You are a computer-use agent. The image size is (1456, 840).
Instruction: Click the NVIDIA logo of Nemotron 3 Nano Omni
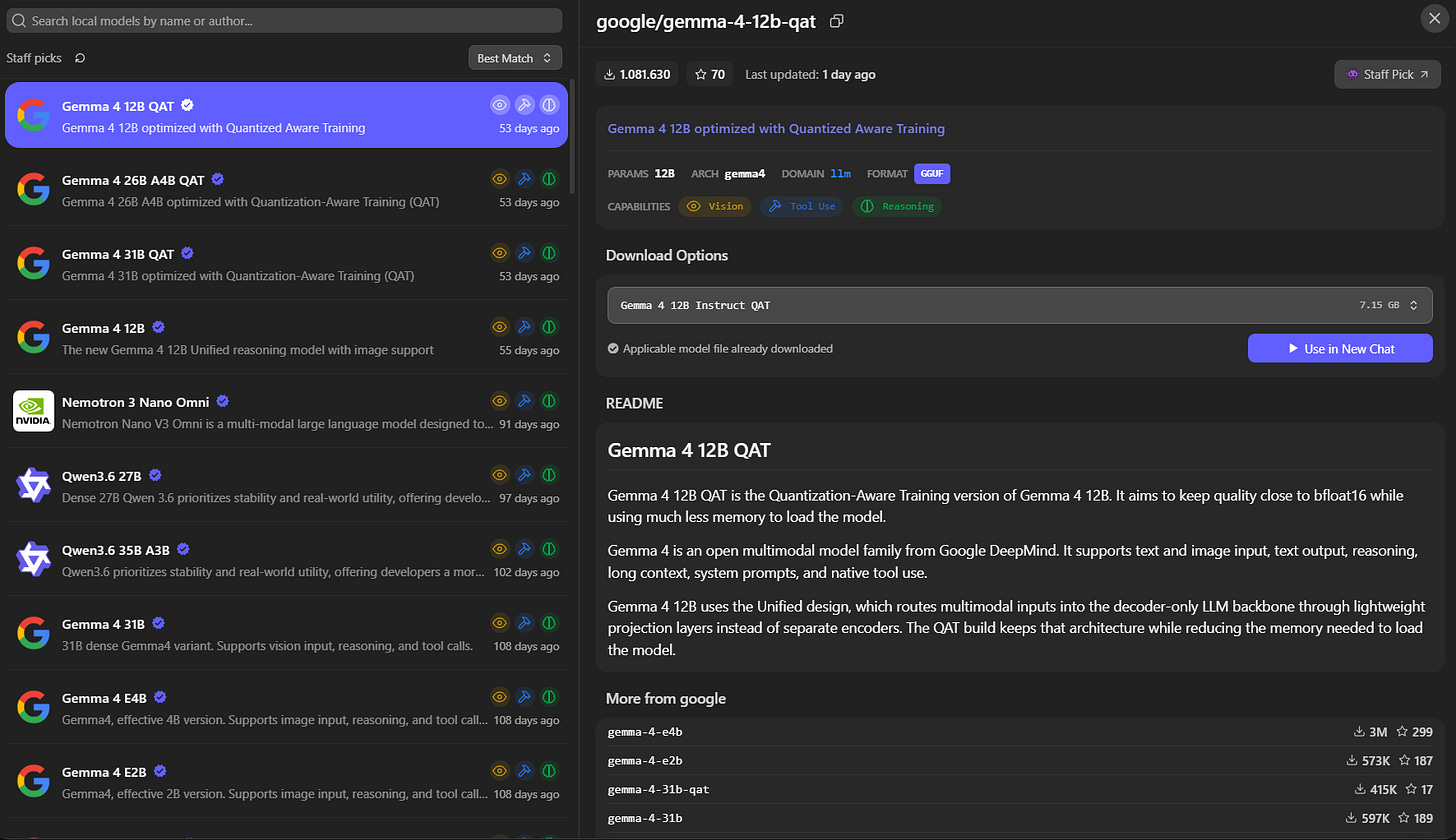(34, 411)
